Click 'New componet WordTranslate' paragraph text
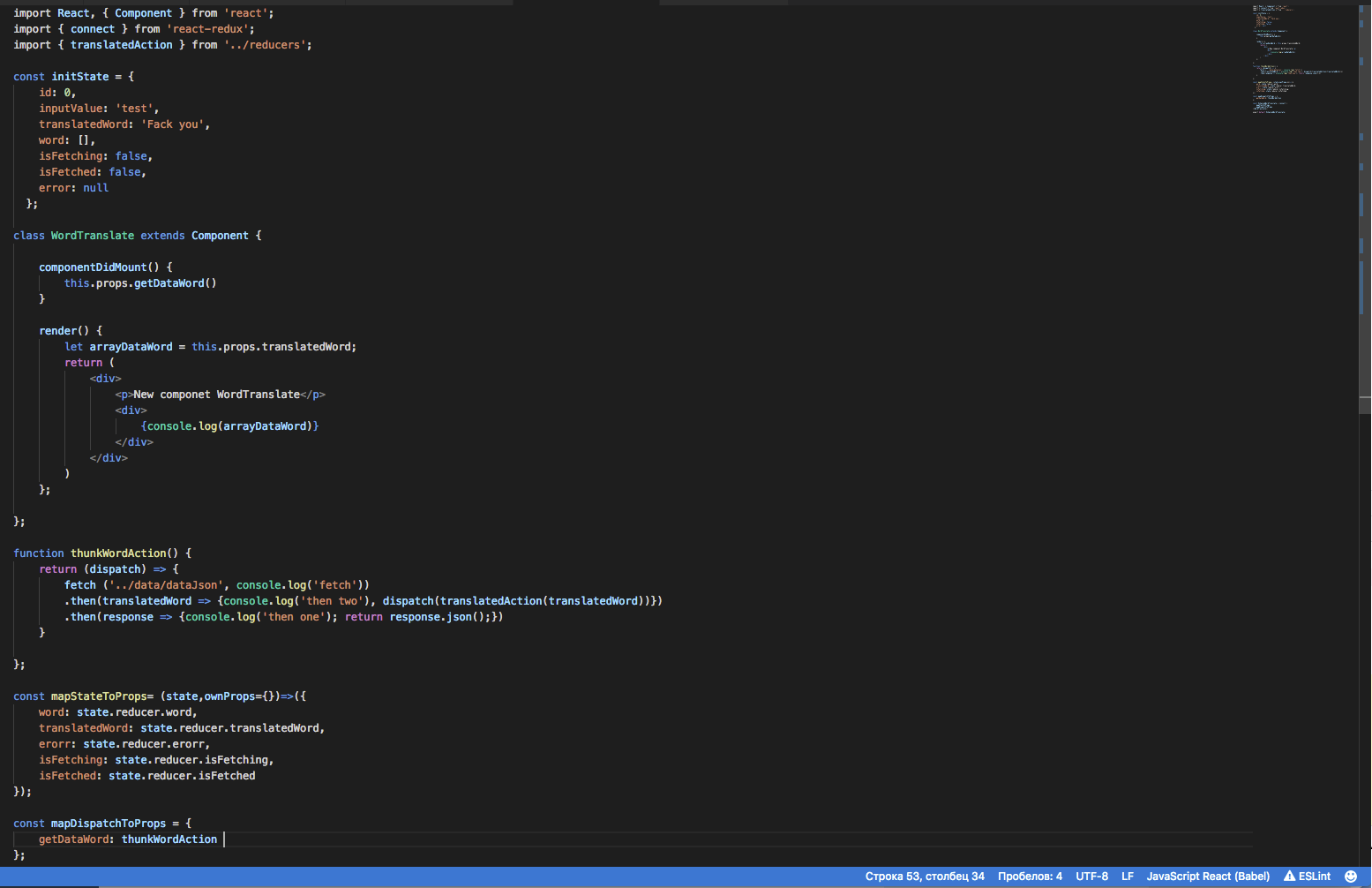 tap(216, 395)
